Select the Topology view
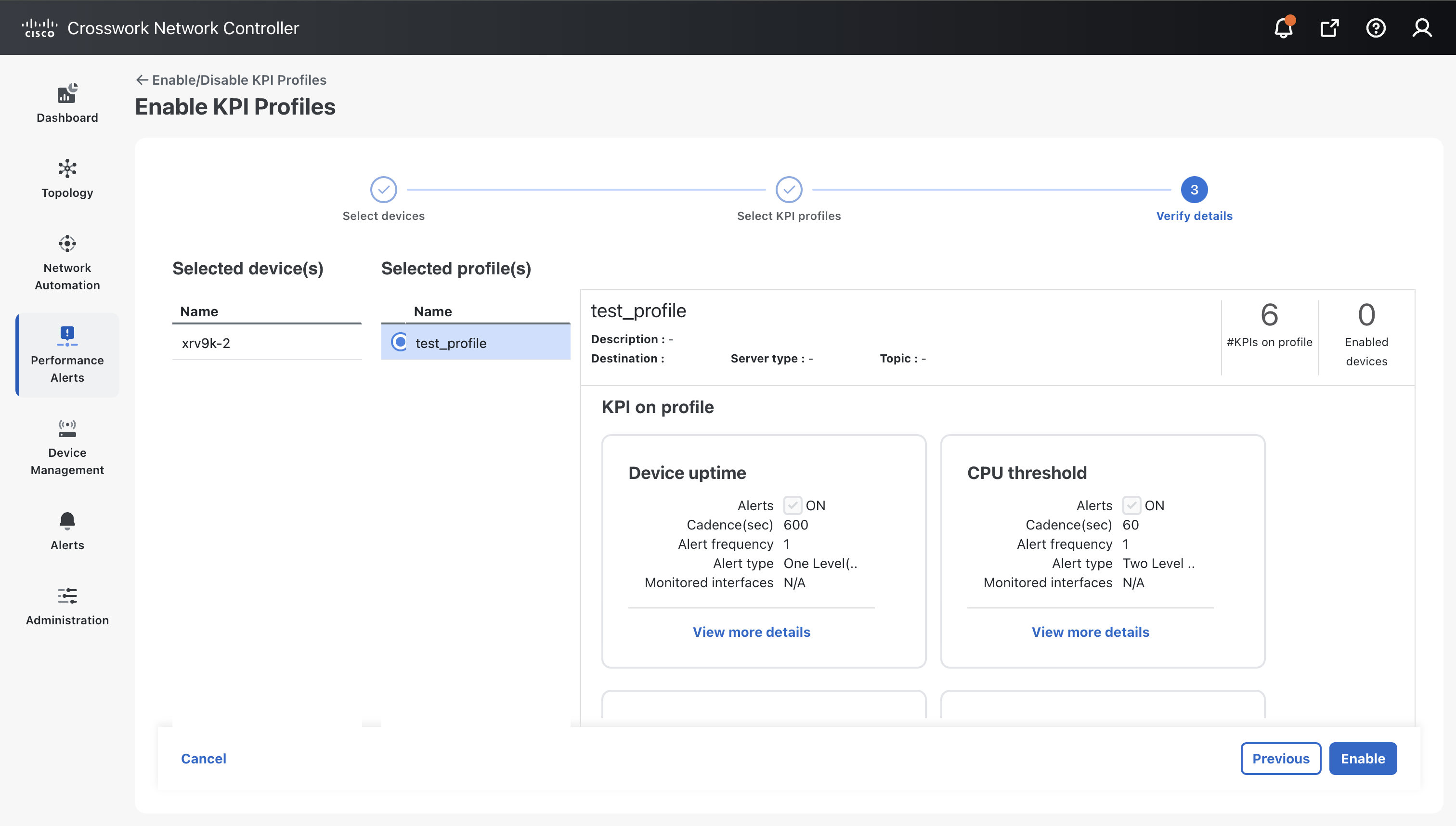Screen dimensions: 1456x826 pyautogui.click(x=66, y=178)
